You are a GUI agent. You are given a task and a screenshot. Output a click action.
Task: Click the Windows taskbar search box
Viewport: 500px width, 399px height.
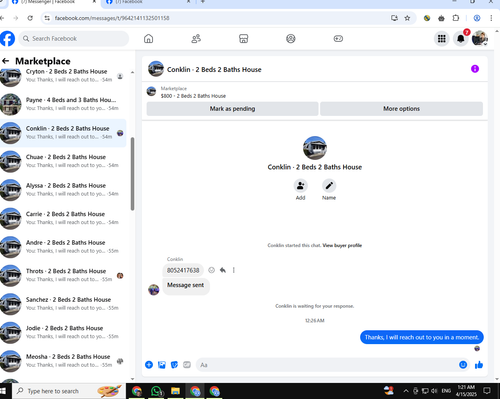click(x=69, y=391)
